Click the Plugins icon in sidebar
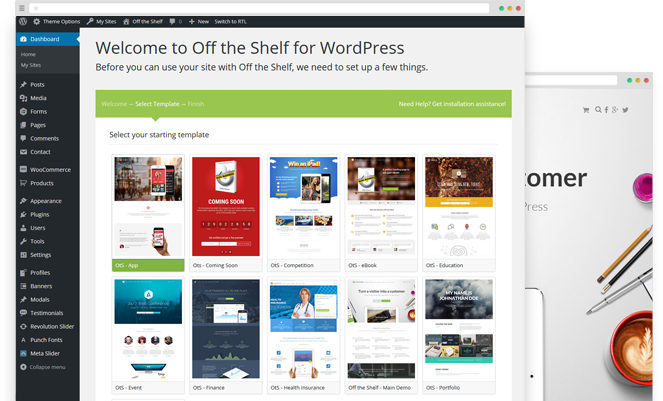The width and height of the screenshot is (663, 401). 23,214
